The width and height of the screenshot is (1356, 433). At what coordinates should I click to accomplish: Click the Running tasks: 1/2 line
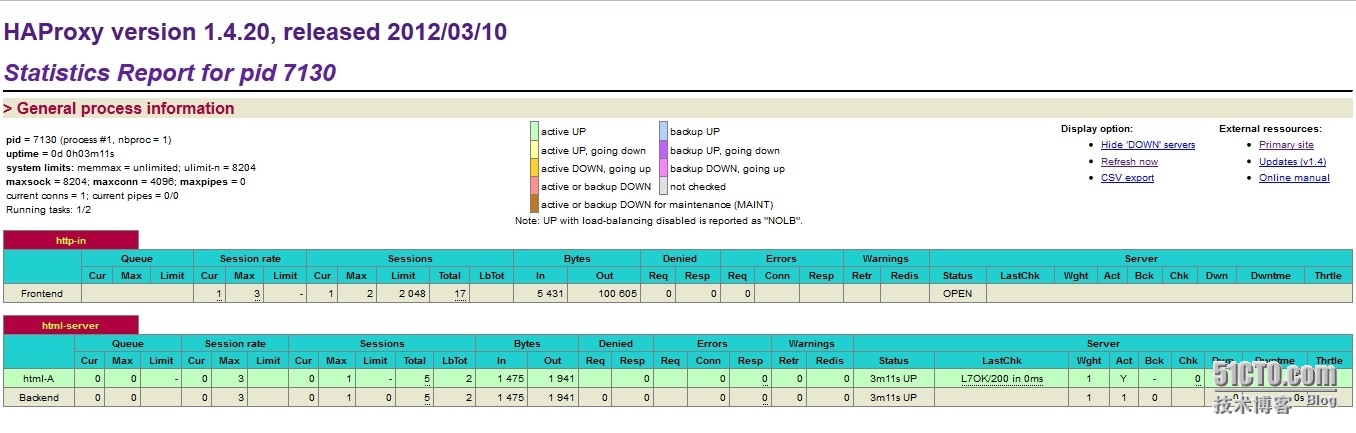coord(48,210)
